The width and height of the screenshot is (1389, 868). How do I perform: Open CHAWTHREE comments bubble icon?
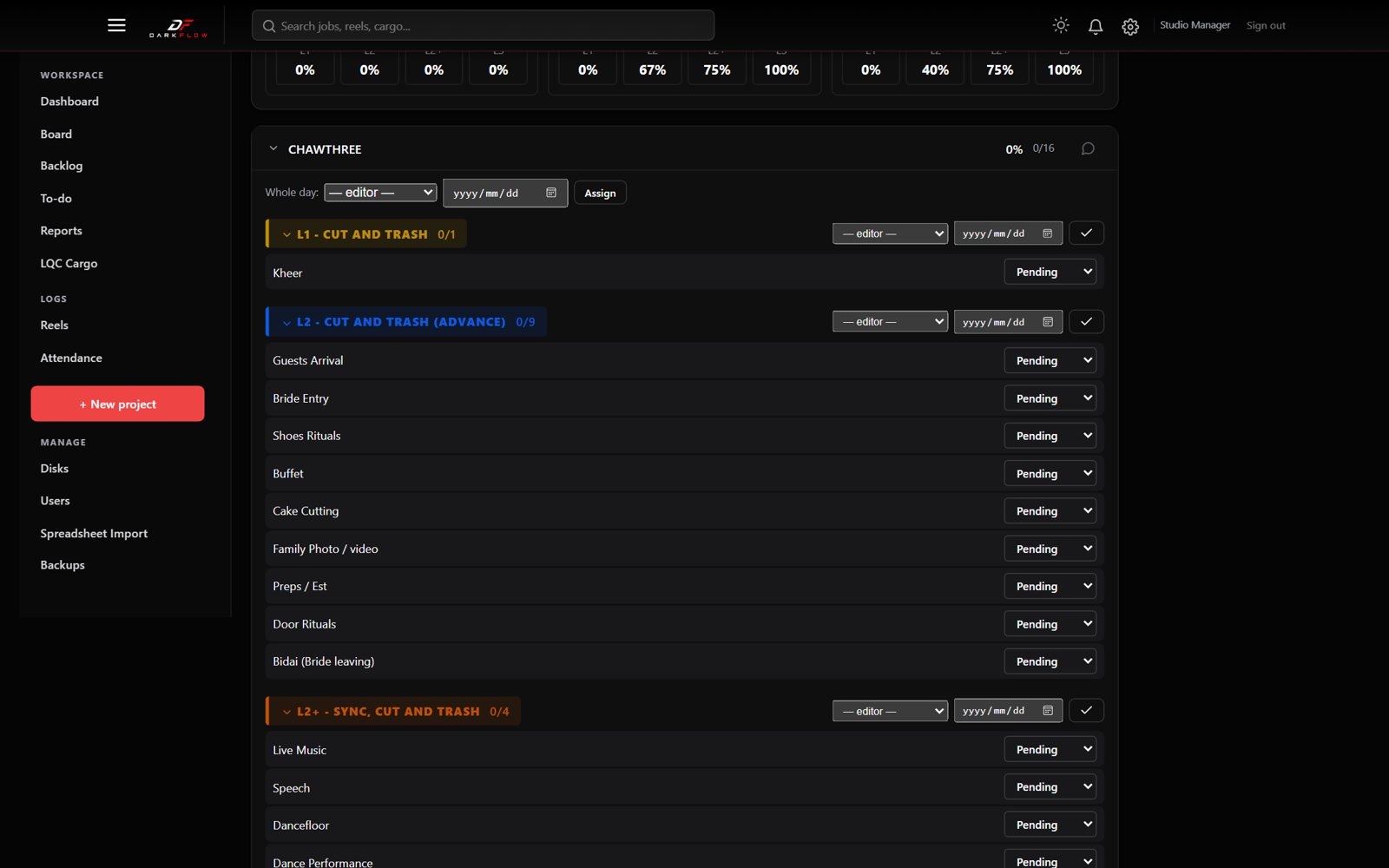1088,148
